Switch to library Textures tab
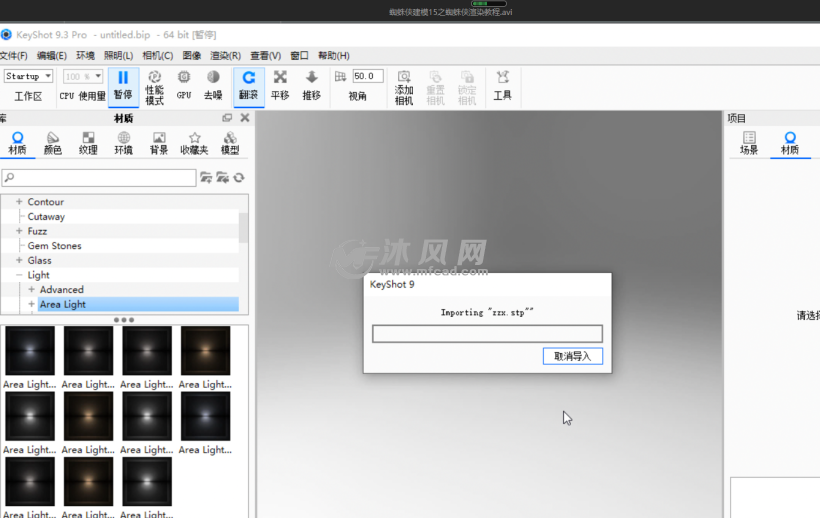This screenshot has width=820, height=518. tap(88, 143)
